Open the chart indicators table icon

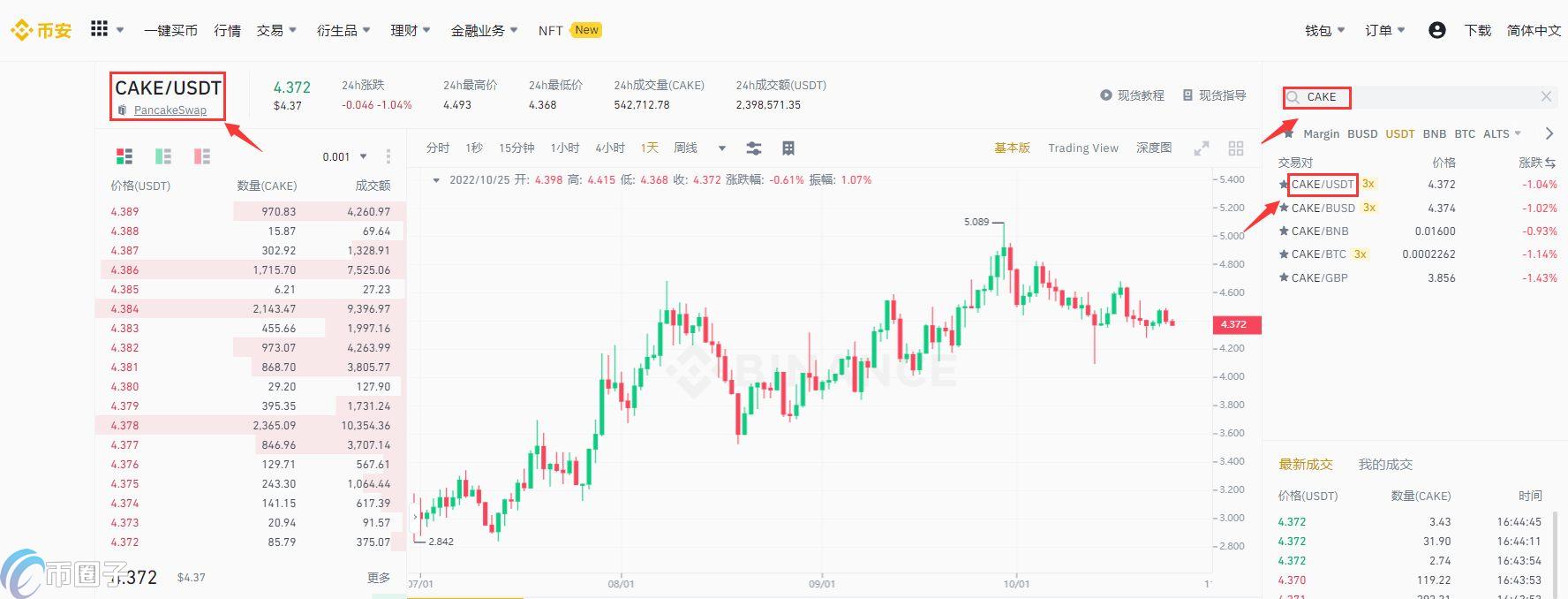[x=788, y=148]
